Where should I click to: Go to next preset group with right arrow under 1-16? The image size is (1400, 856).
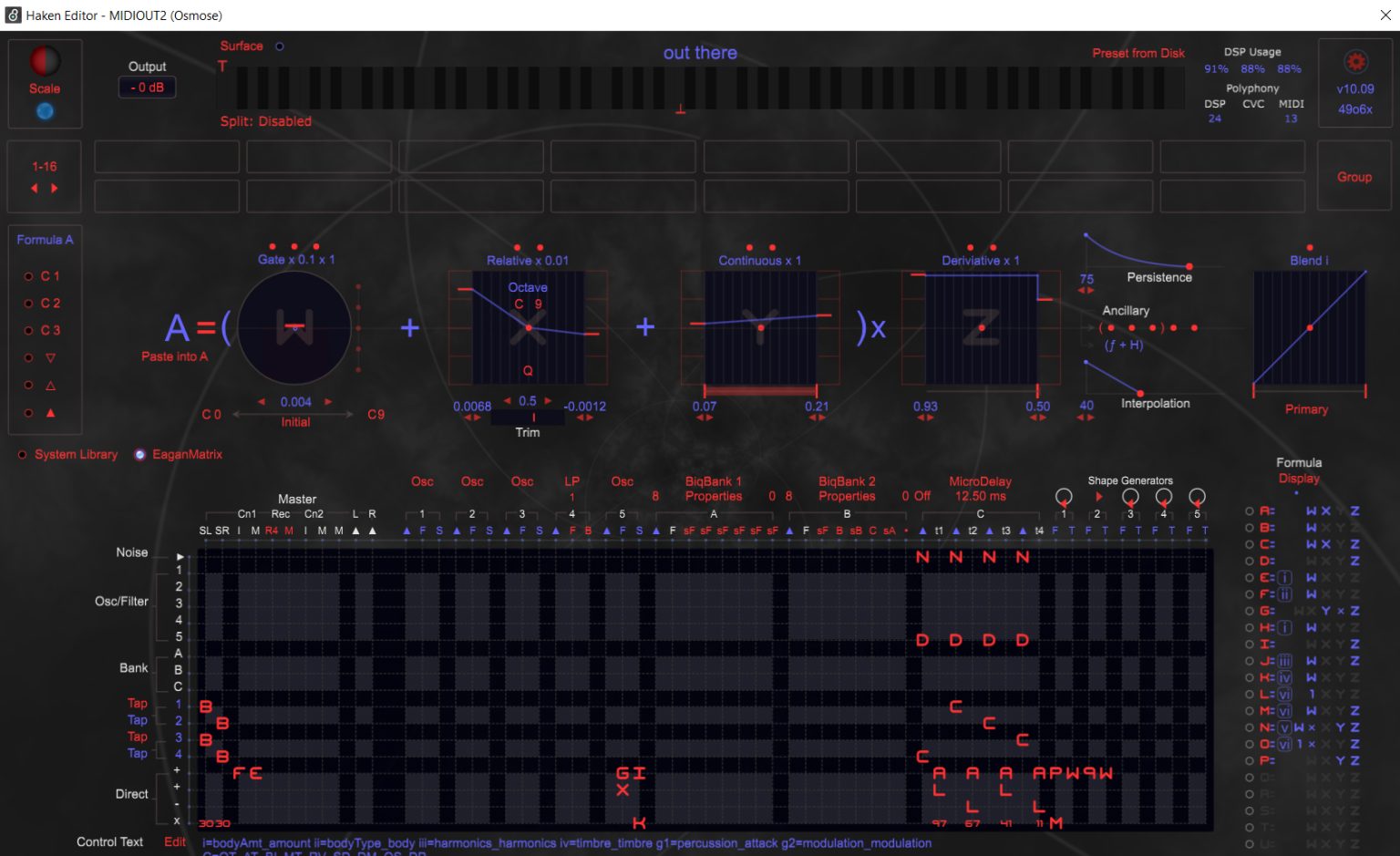pos(55,188)
